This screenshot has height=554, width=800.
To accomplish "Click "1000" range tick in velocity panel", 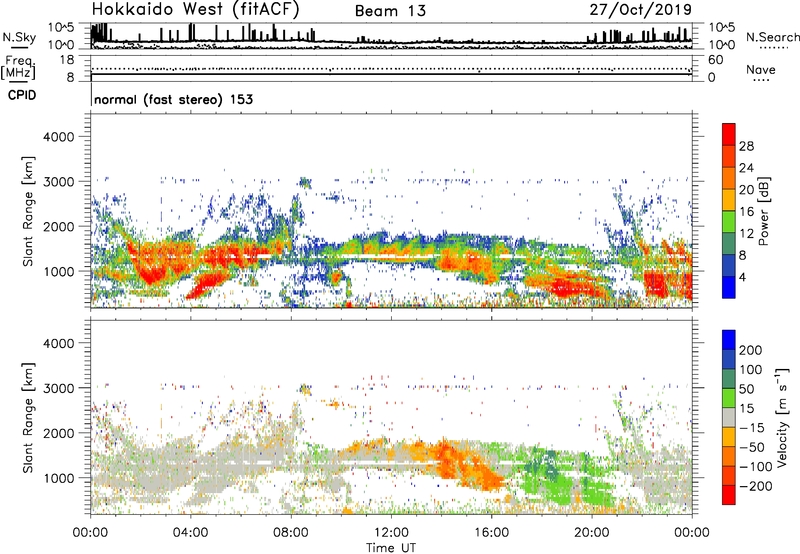I will [x=59, y=478].
